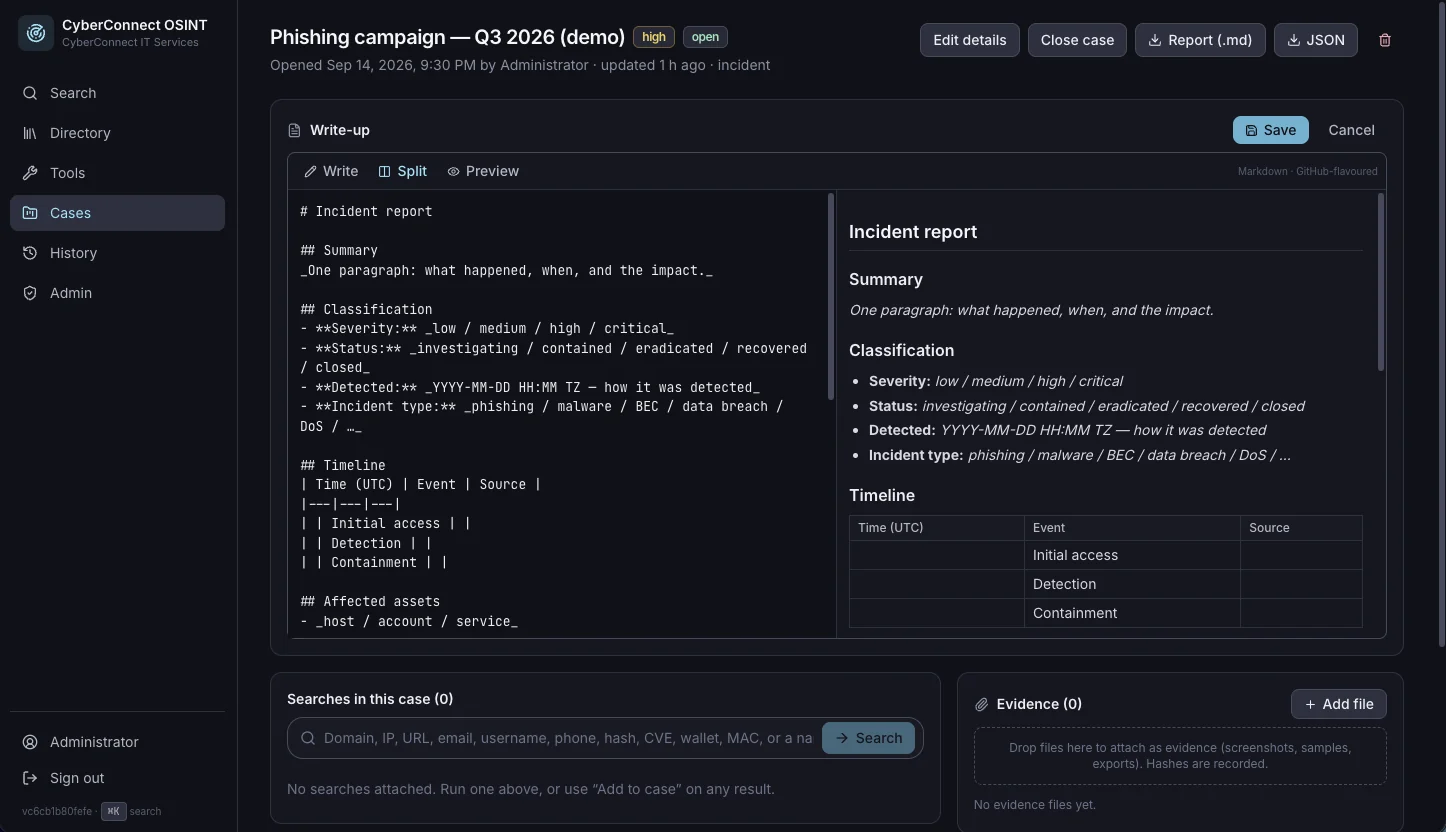The width and height of the screenshot is (1446, 832).
Task: Open Tools from the sidebar
Action: point(117,173)
